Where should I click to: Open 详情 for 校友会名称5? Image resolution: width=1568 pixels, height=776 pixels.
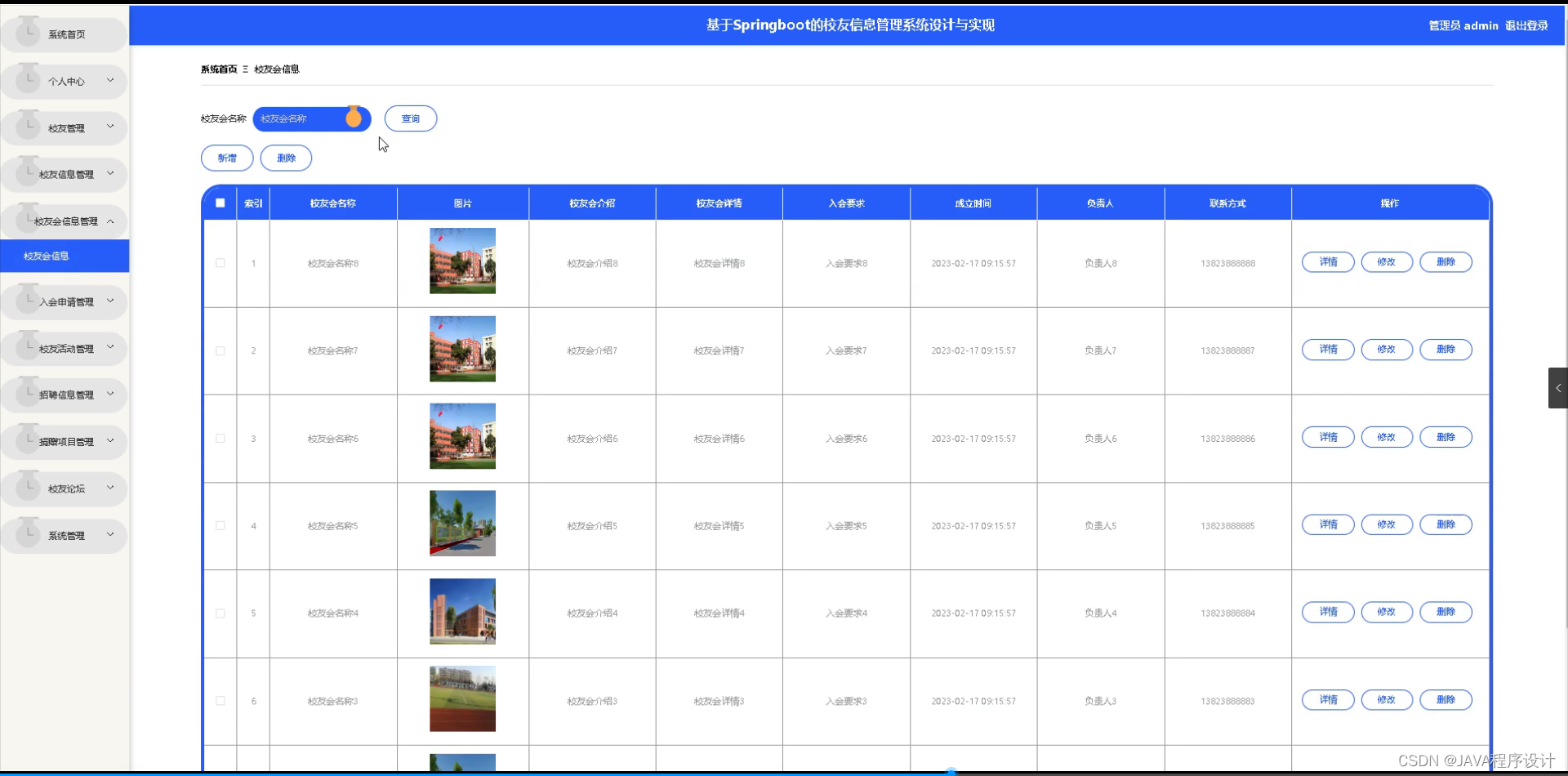[1328, 524]
